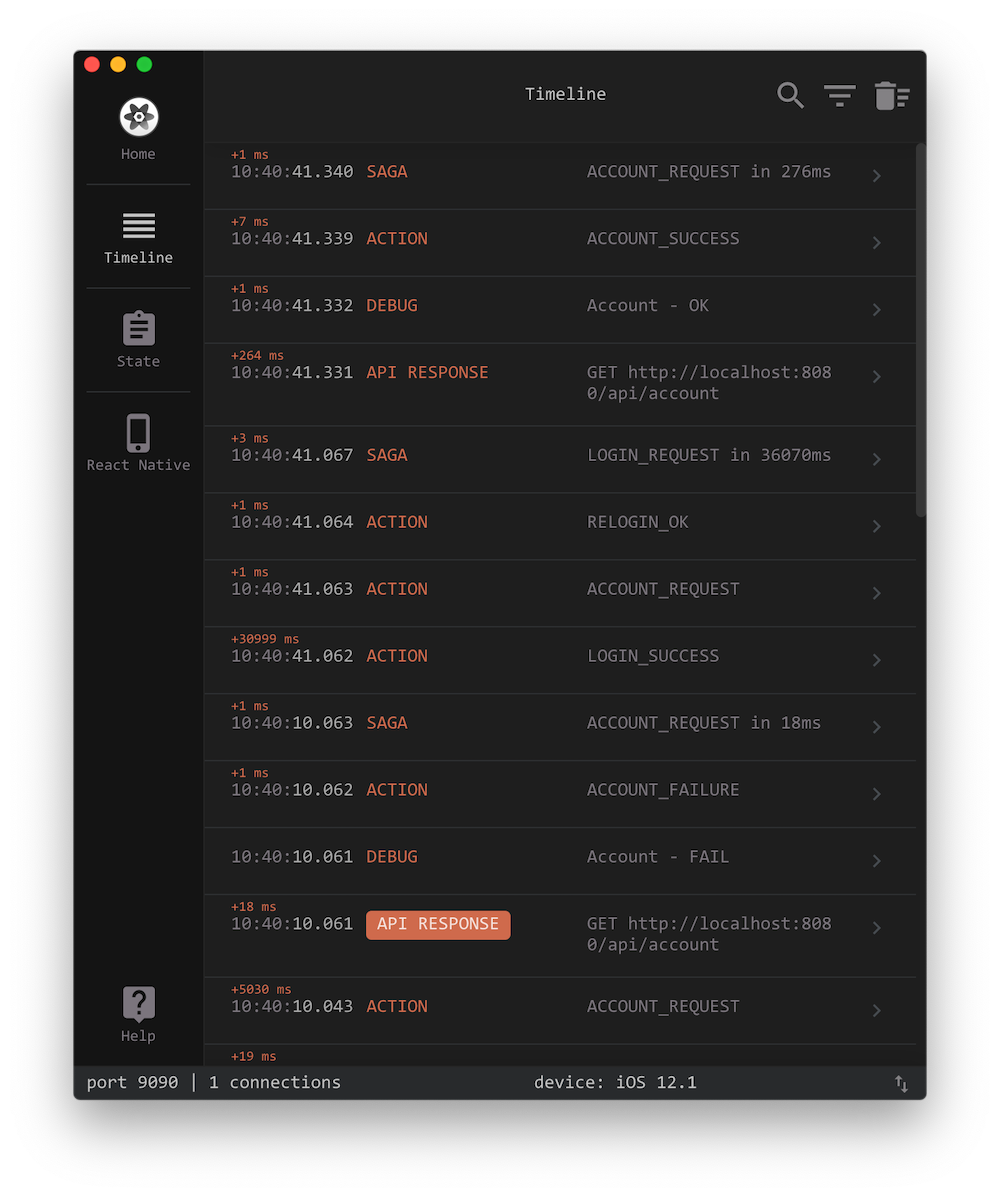Open the search icon in Timeline header
Screen dimensions: 1000x1197
[790, 95]
